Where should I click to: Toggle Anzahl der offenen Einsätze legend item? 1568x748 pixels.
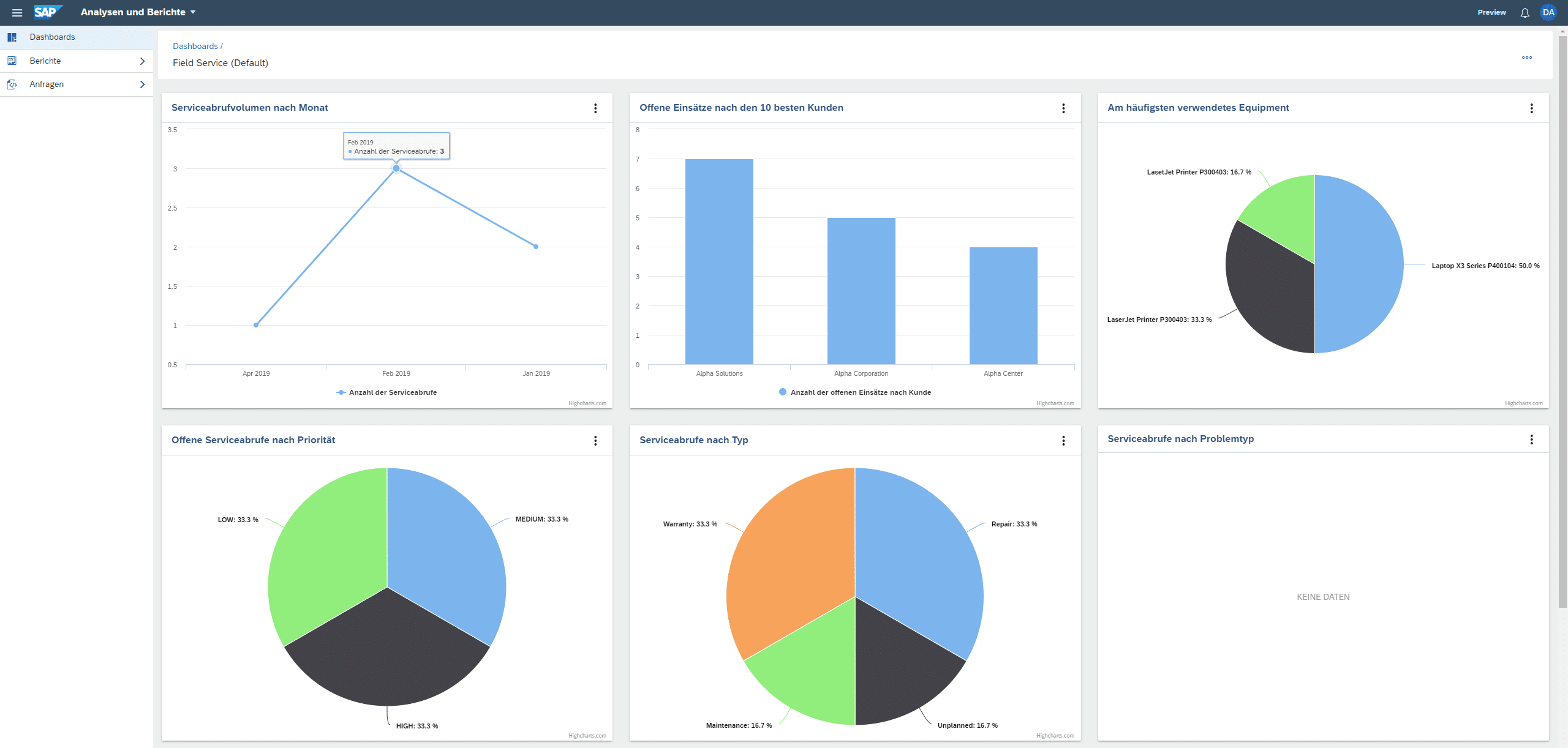pyautogui.click(x=860, y=392)
